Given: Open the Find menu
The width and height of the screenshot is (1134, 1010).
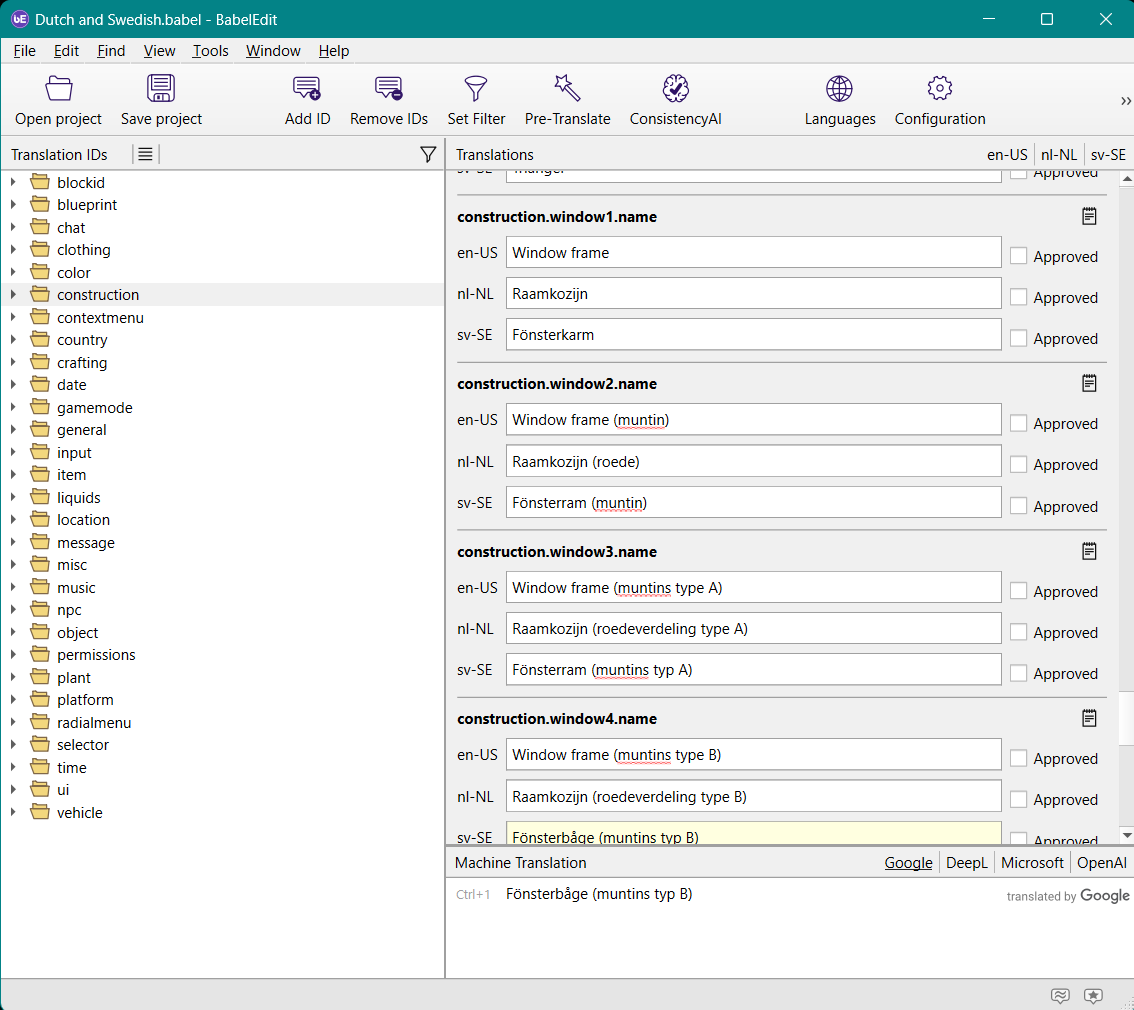Looking at the screenshot, I should pos(111,51).
